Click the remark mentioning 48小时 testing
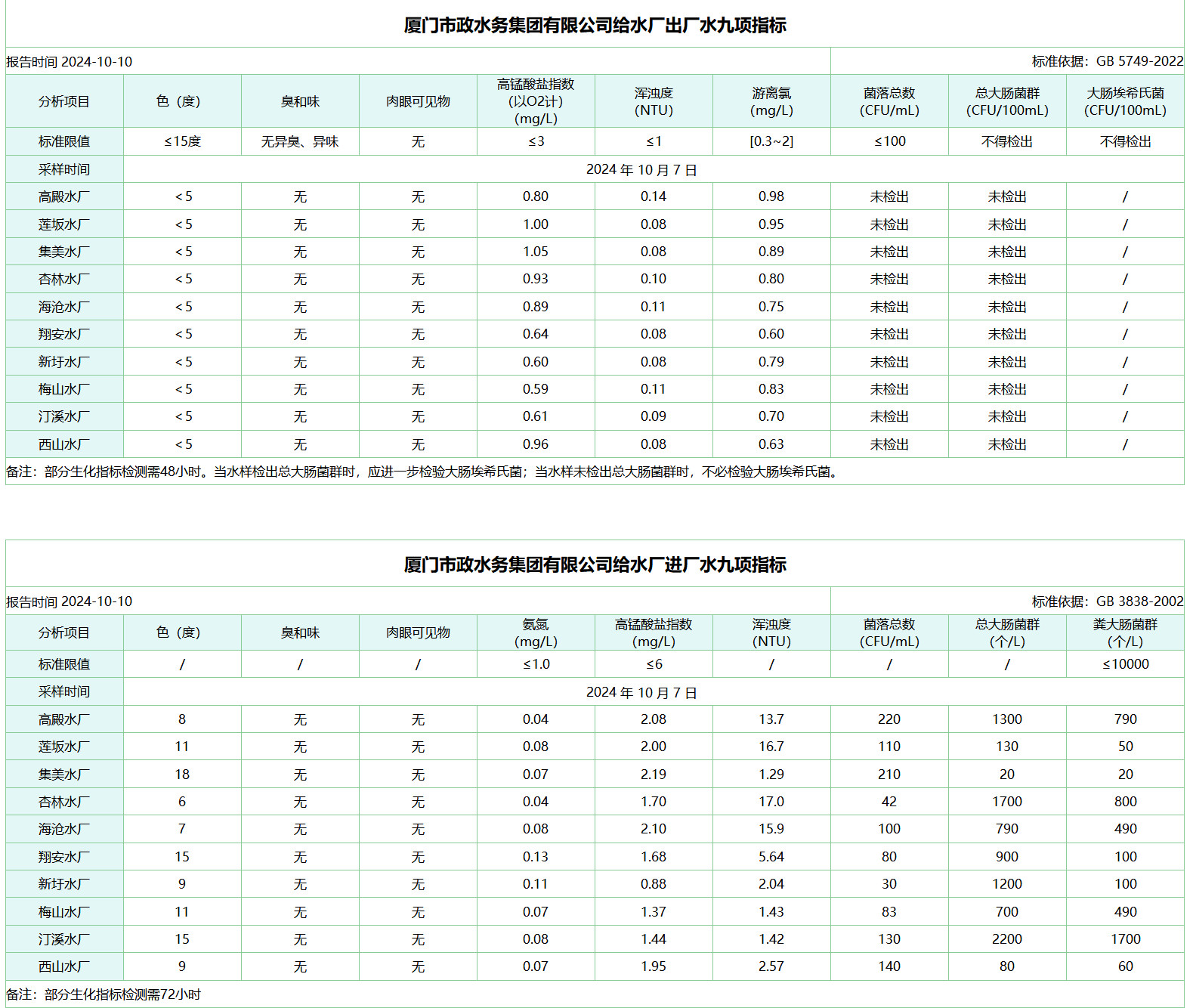 (x=423, y=472)
